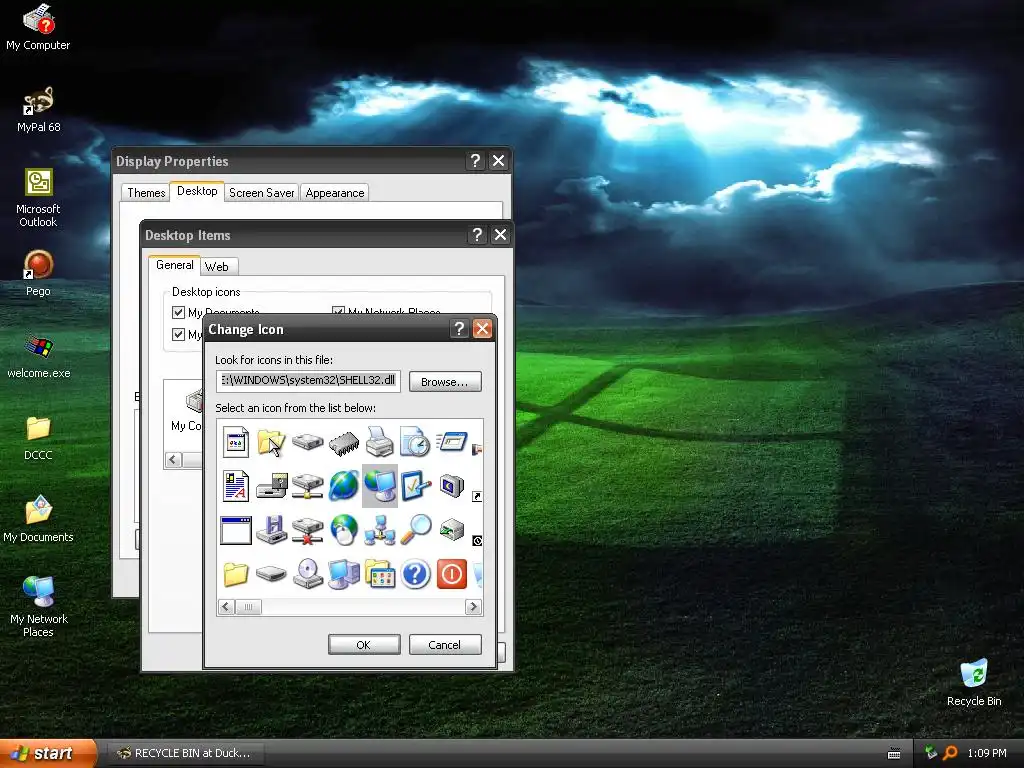Select the first document with window picture icon
This screenshot has width=1024, height=768.
236,441
